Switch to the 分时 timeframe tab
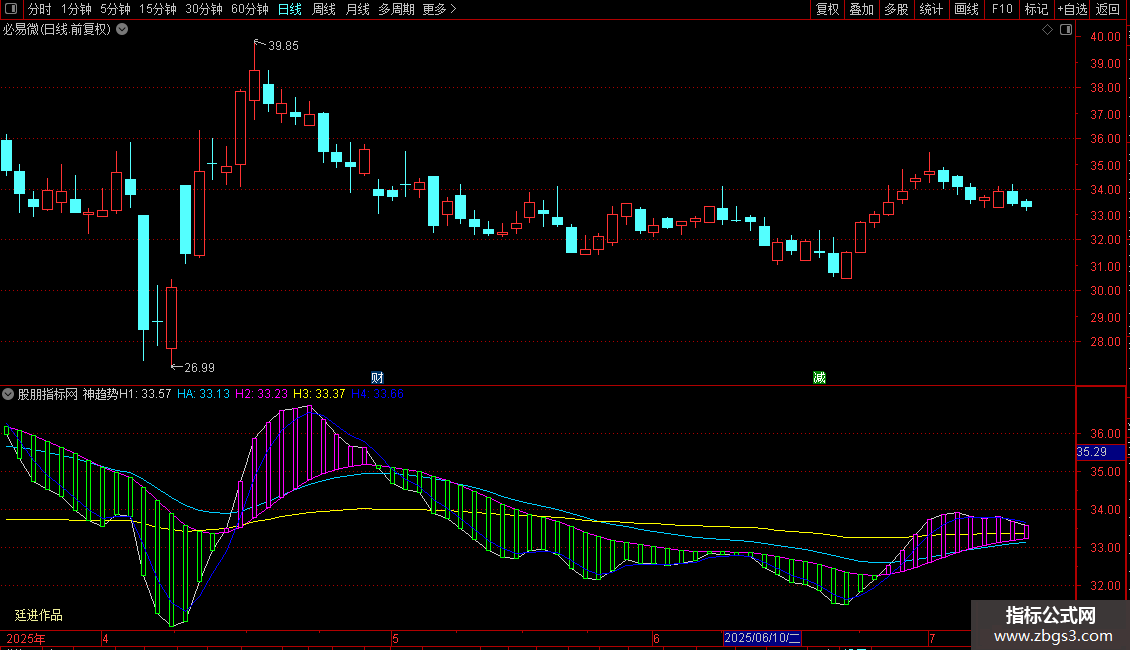 [x=40, y=9]
